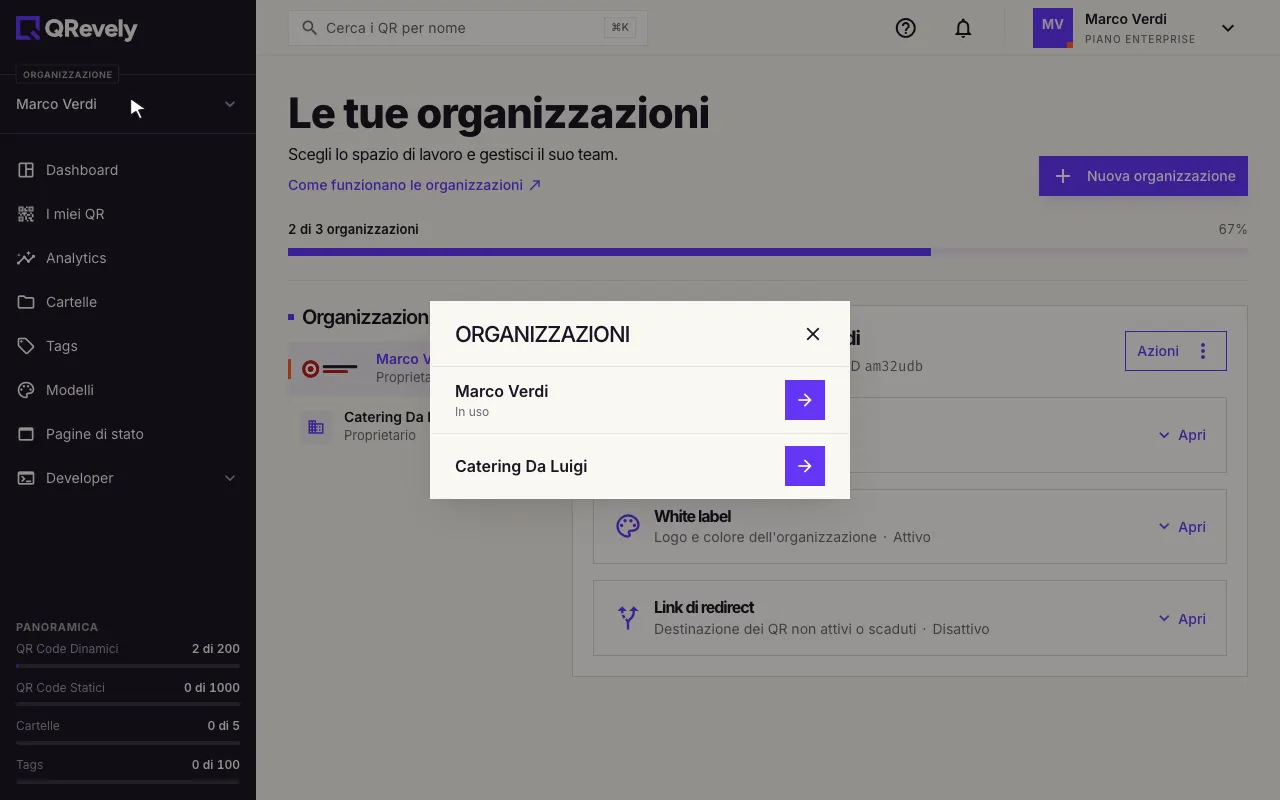Viewport: 1280px width, 800px height.
Task: Click the Catering organization building icon
Action: tap(316, 427)
